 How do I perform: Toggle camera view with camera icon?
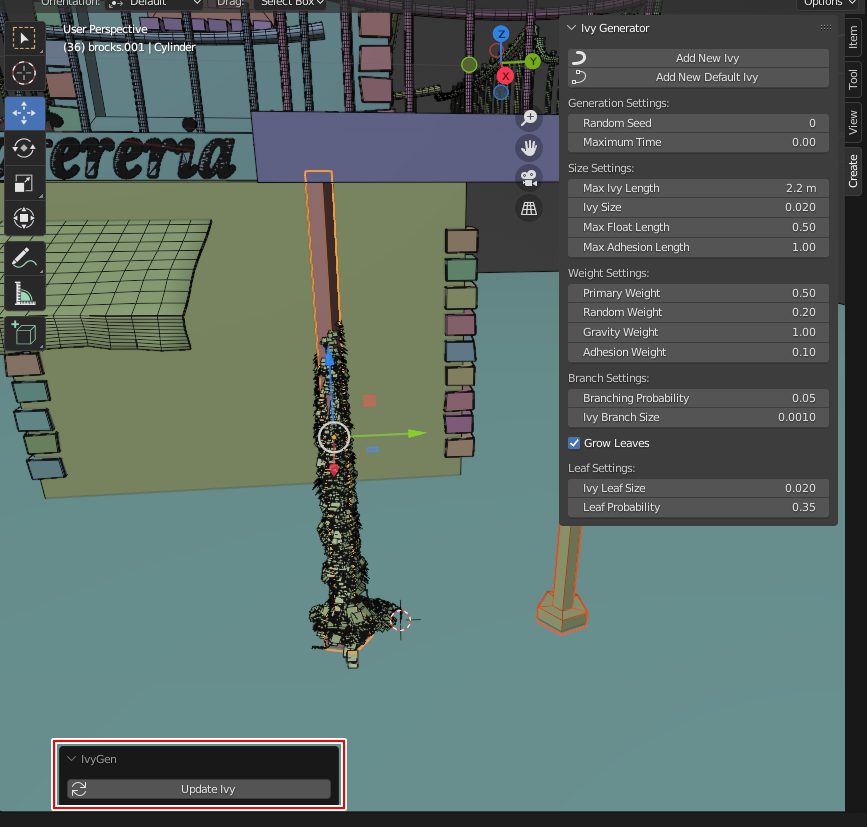coord(528,178)
